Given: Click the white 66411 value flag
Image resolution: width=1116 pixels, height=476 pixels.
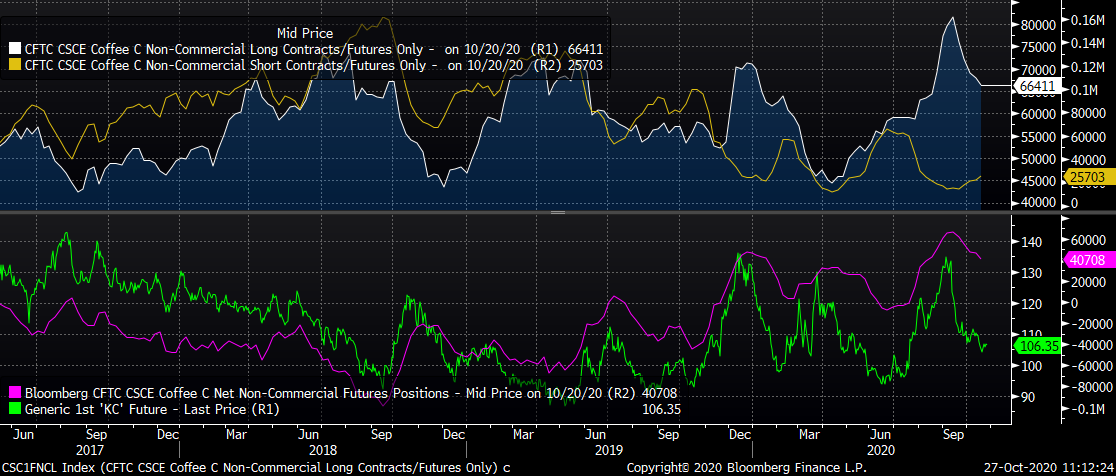Looking at the screenshot, I should 1037,87.
